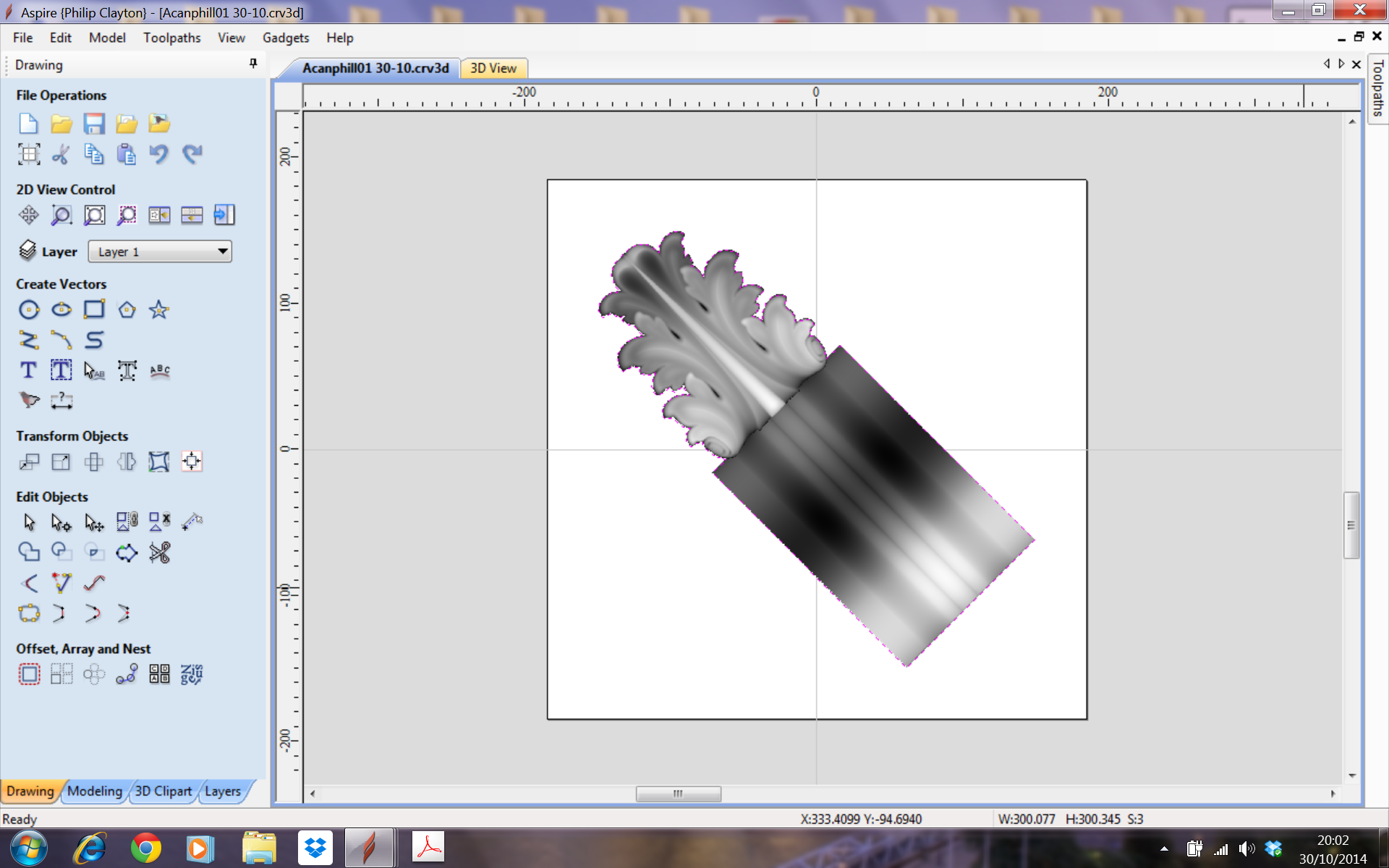Click the Nest Parts icon
This screenshot has height=868, width=1389.
(x=192, y=674)
